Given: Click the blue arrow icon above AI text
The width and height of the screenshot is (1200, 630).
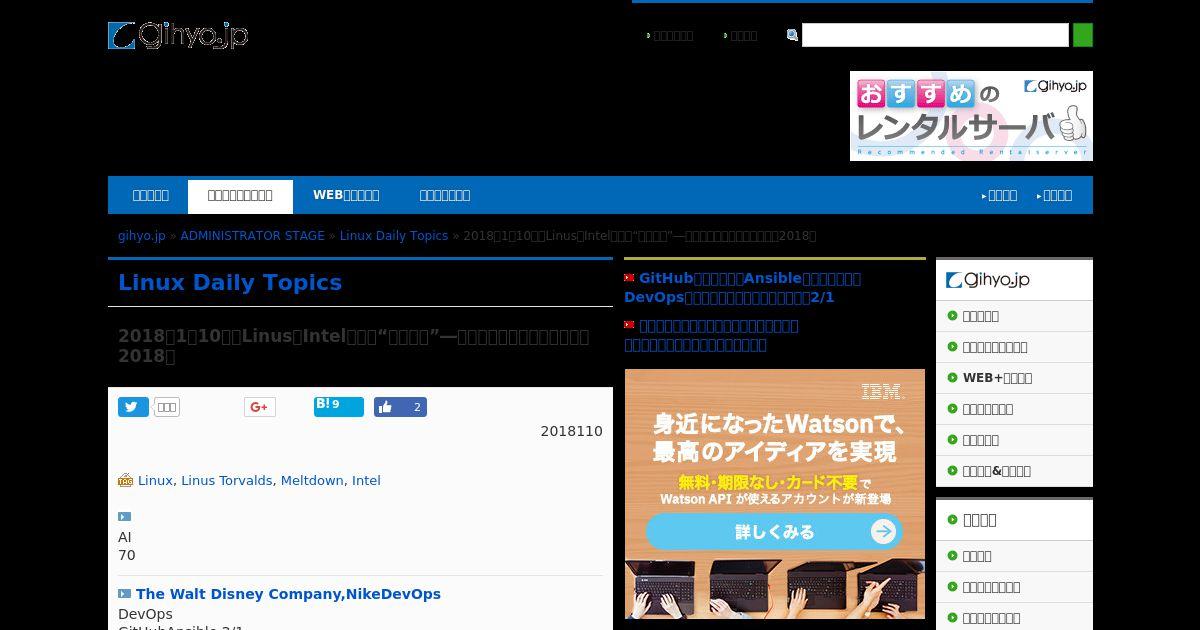Looking at the screenshot, I should 125,517.
